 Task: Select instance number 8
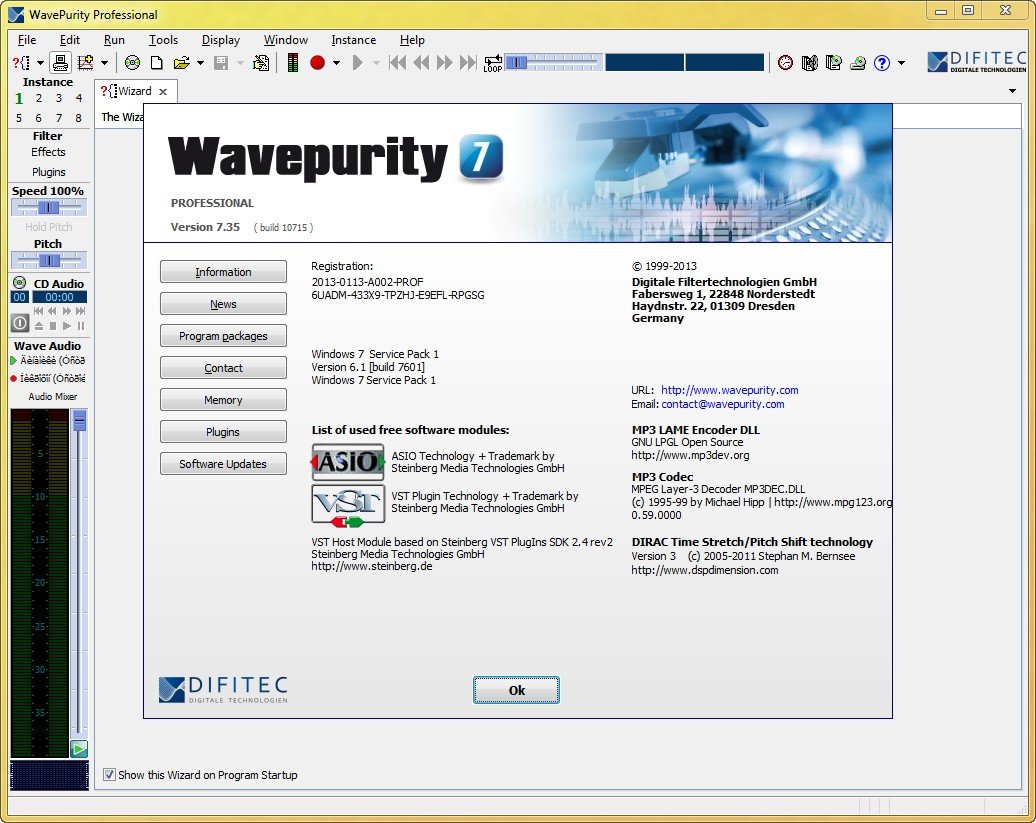(x=79, y=118)
